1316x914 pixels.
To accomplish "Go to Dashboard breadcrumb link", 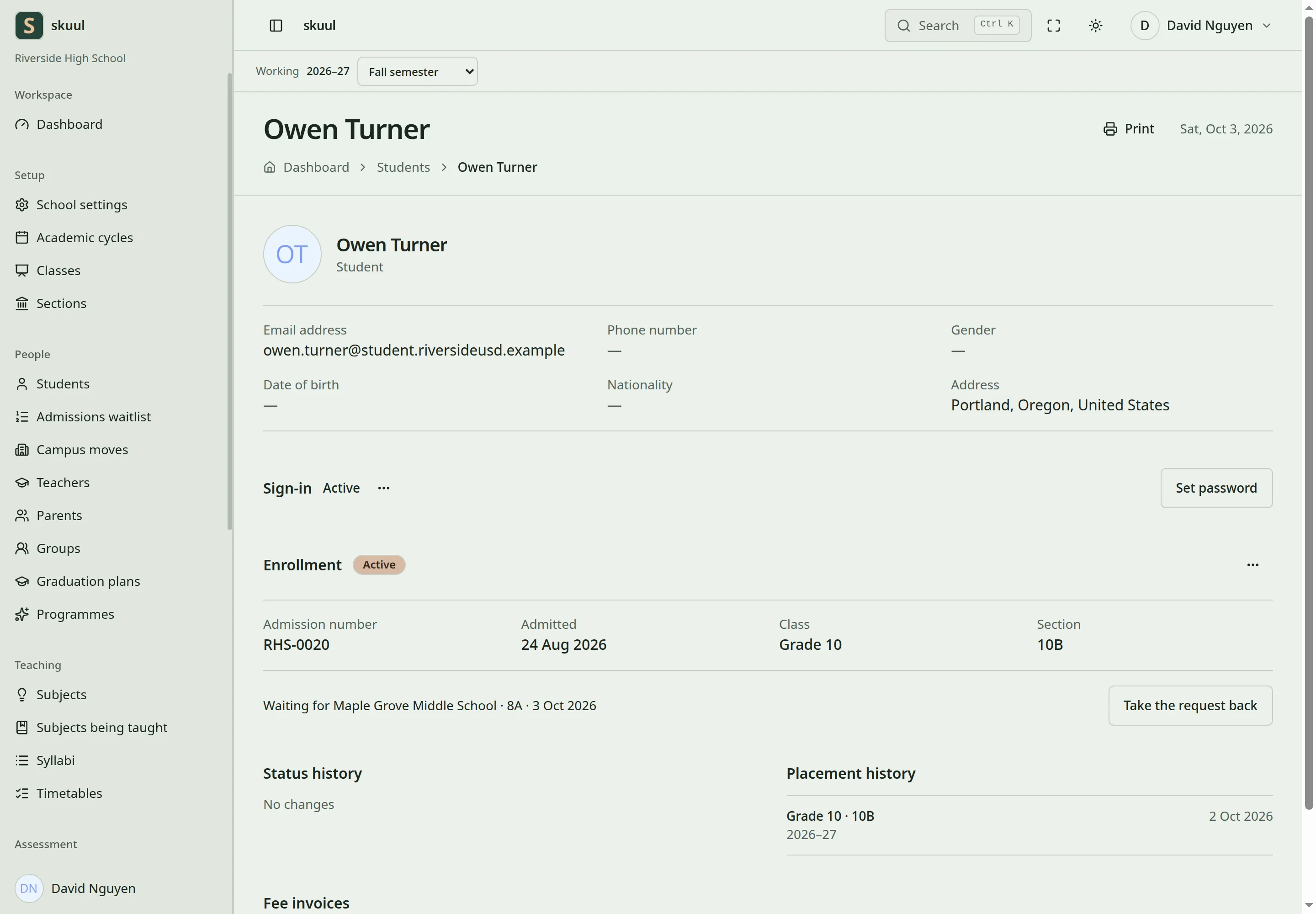I will [316, 167].
